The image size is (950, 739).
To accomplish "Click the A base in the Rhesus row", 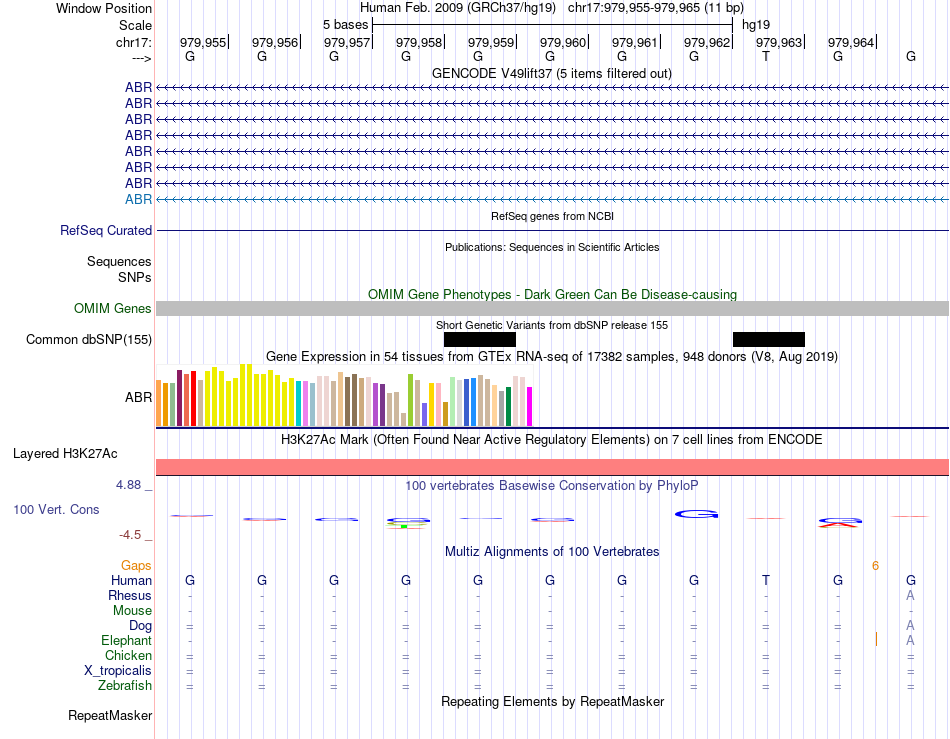I will pos(909,595).
